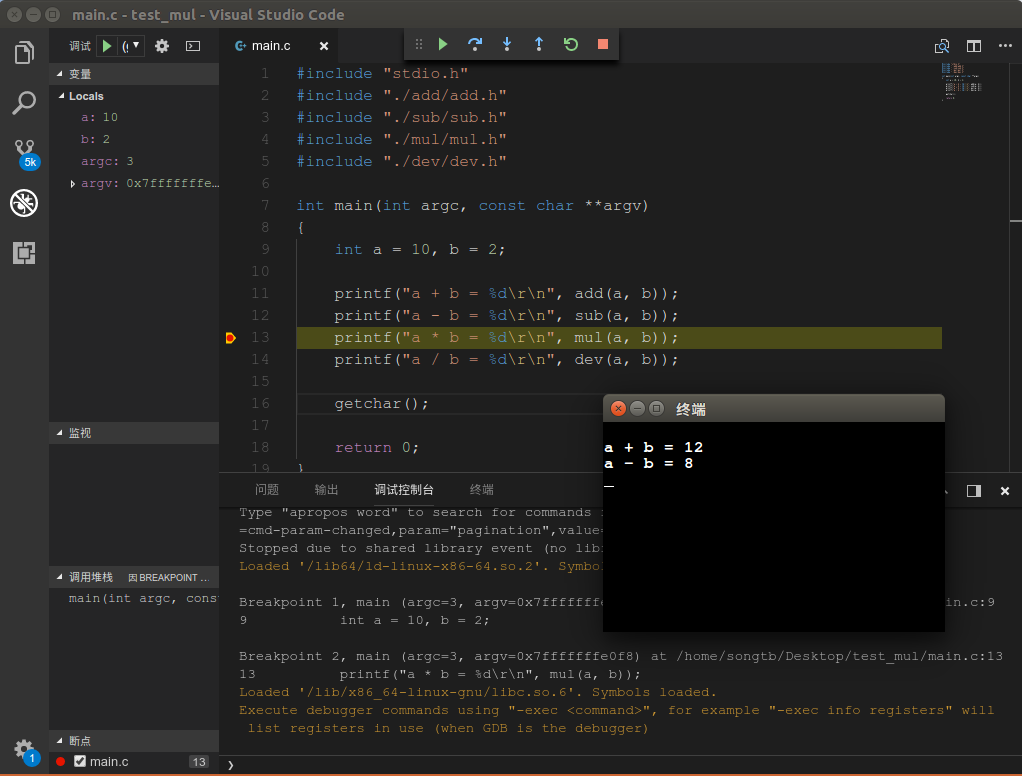
Task: Restart the debug session
Action: tap(570, 44)
